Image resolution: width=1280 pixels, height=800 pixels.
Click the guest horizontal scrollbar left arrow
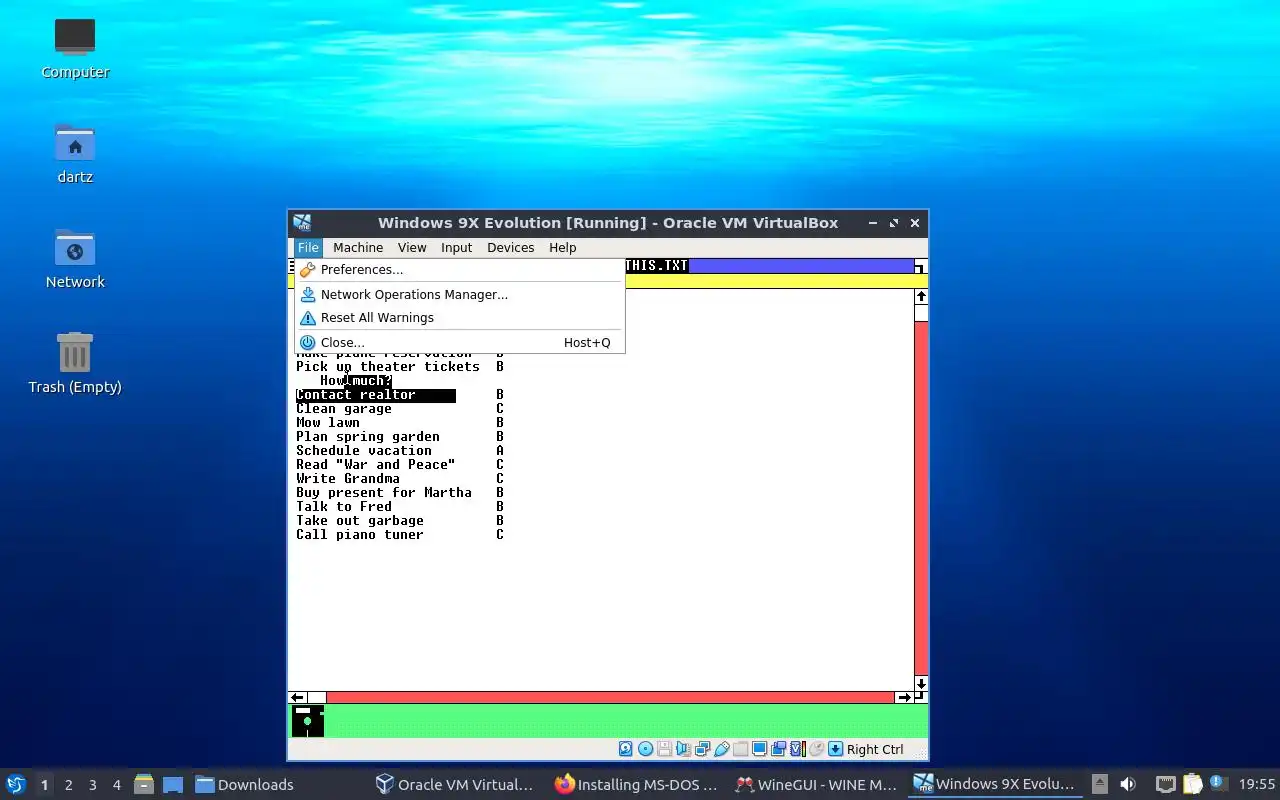297,697
